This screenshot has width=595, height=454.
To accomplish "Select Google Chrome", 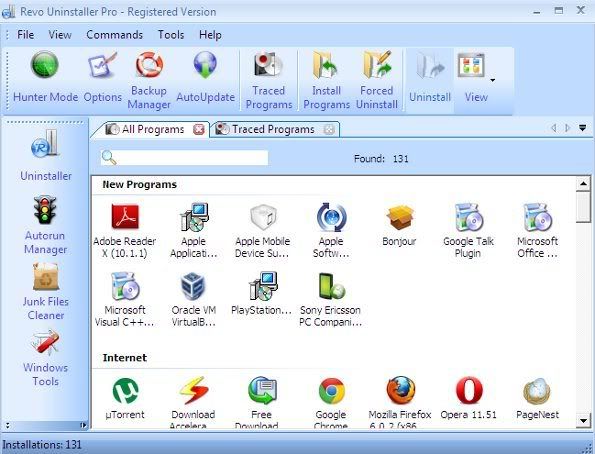I will pos(331,402).
